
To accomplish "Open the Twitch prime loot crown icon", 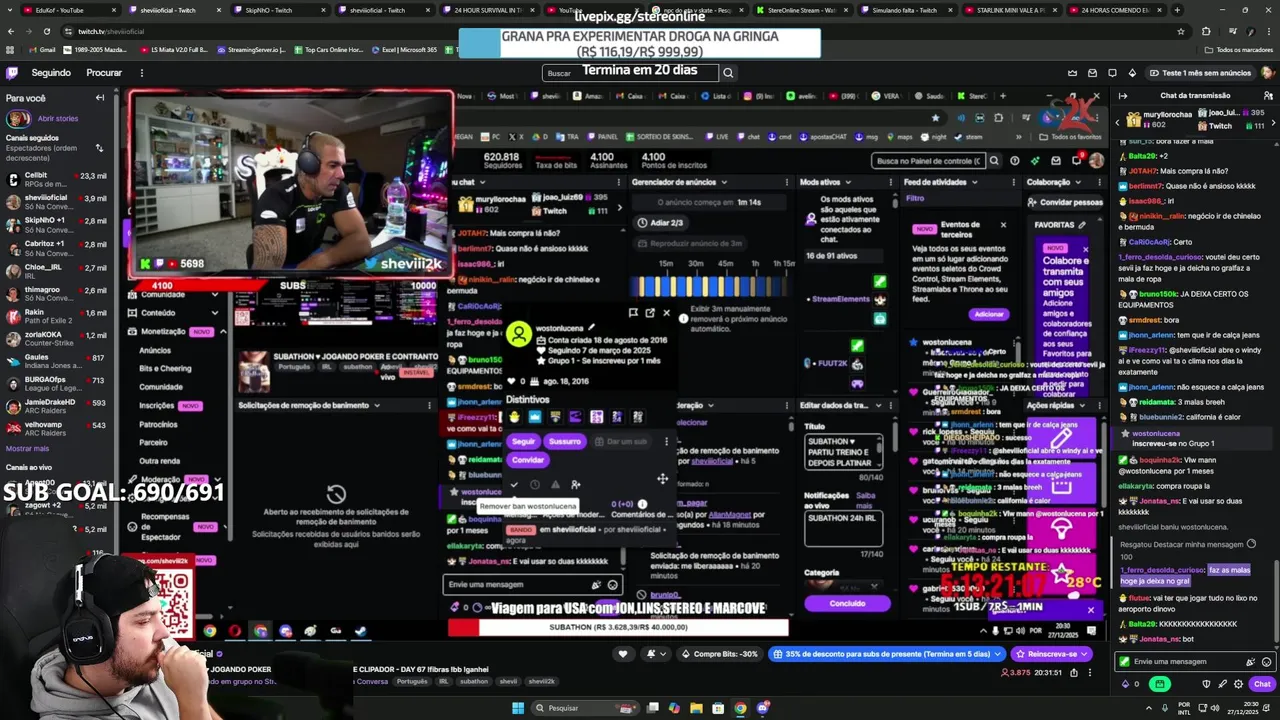I will [x=1072, y=72].
